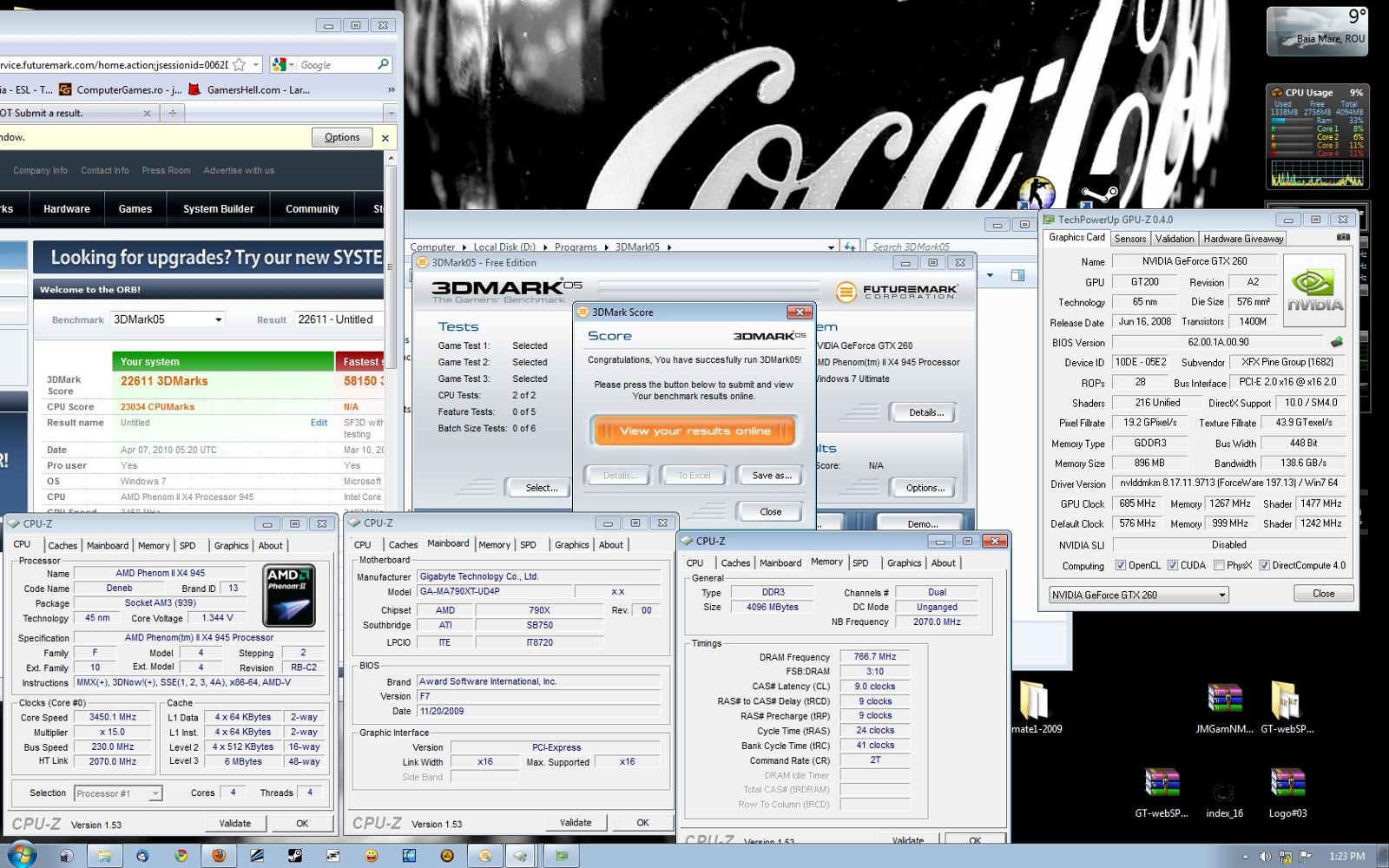Click the BIOS save chip icon in GPU-Z
This screenshot has width=1389, height=868.
coord(1337,343)
